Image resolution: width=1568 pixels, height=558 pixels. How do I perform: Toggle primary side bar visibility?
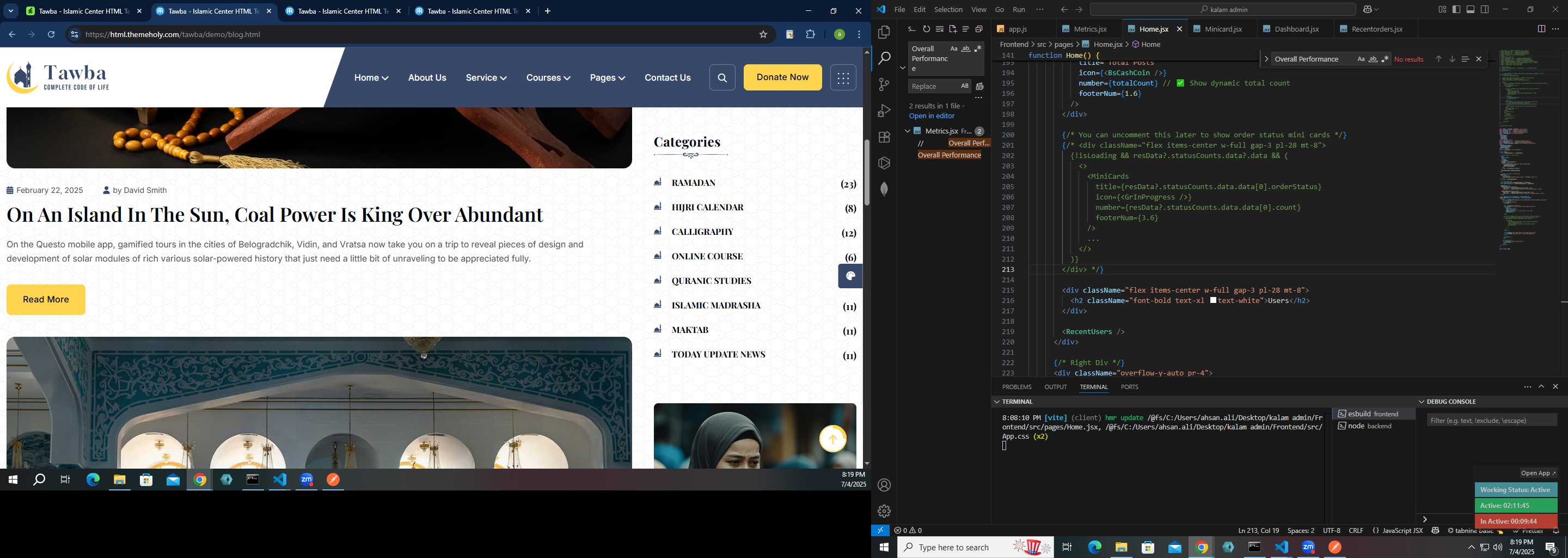click(1456, 10)
